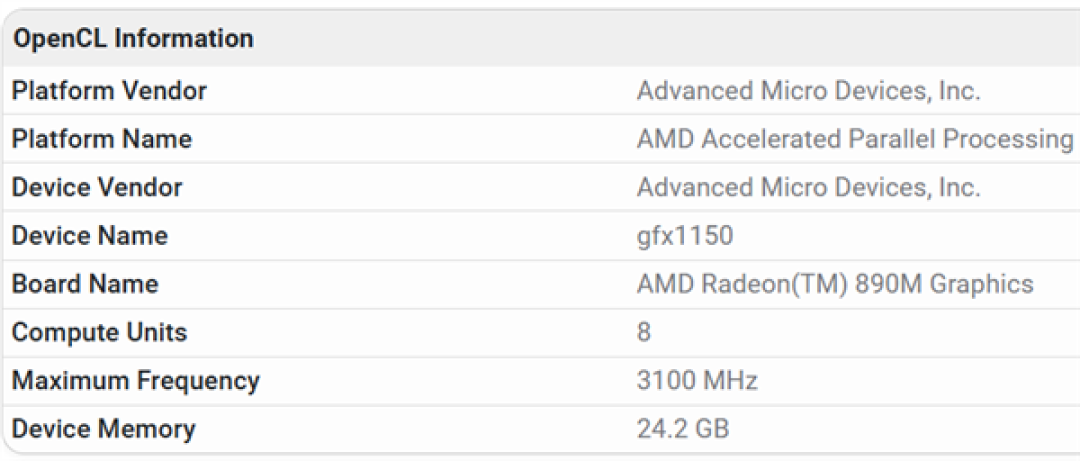Click the AMD Accelerated Parallel Processing value
1080x461 pixels.
tap(855, 139)
